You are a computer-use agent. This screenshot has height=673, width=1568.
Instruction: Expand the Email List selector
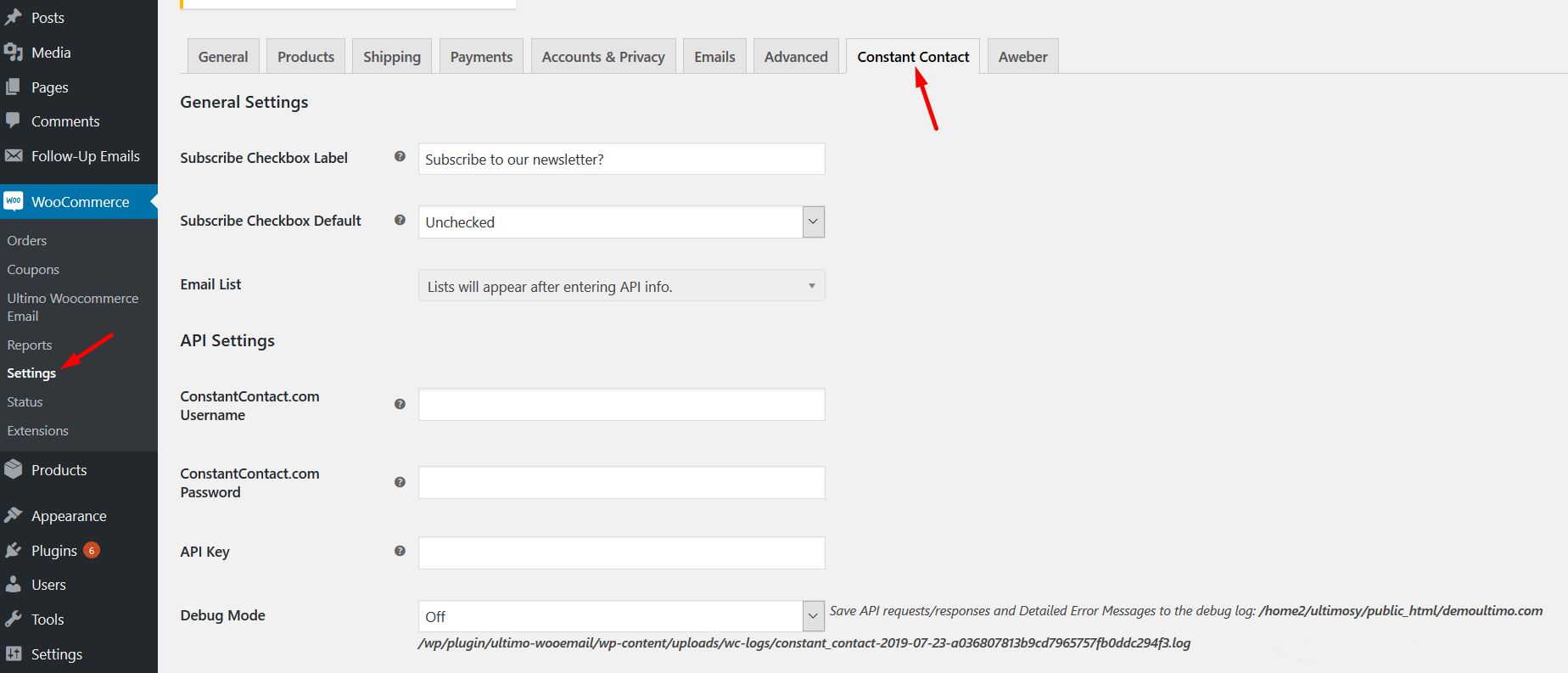tap(621, 286)
